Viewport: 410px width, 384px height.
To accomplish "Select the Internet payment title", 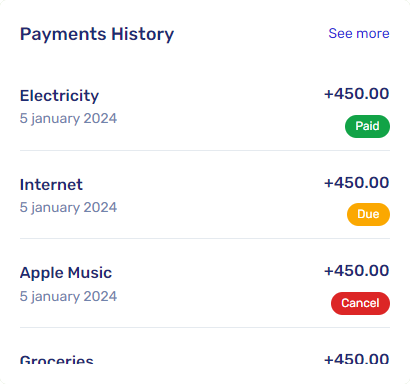I will click(51, 185).
